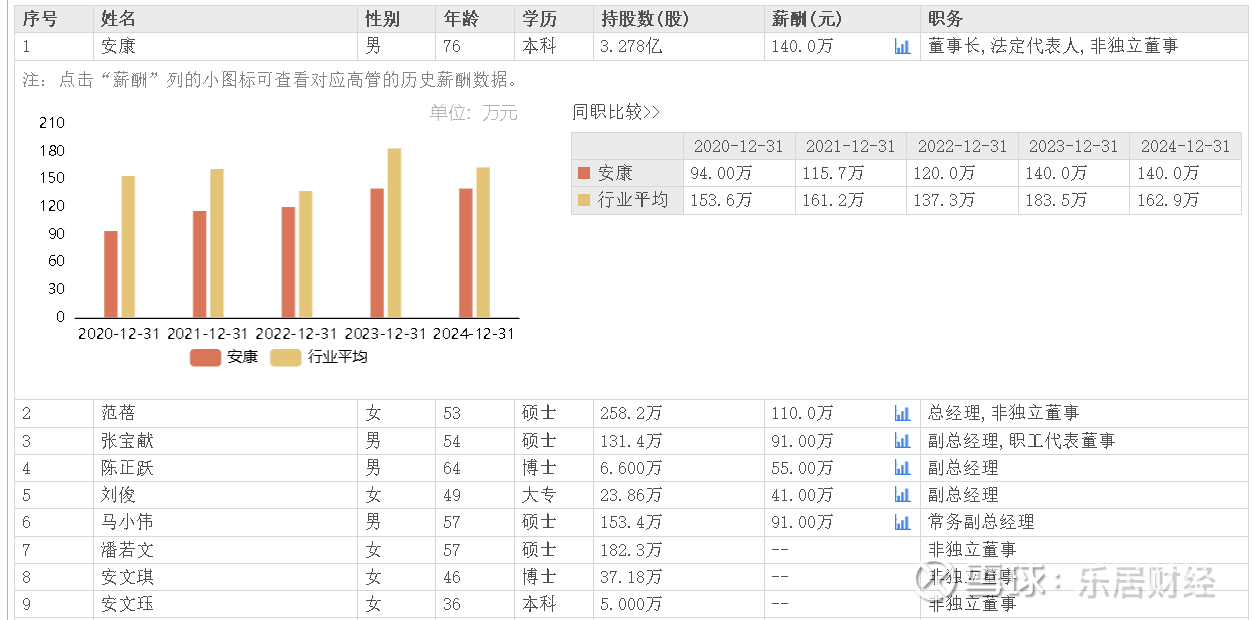The height and width of the screenshot is (620, 1252).
Task: Select the name 安文琪 in the table
Action: coord(127,577)
